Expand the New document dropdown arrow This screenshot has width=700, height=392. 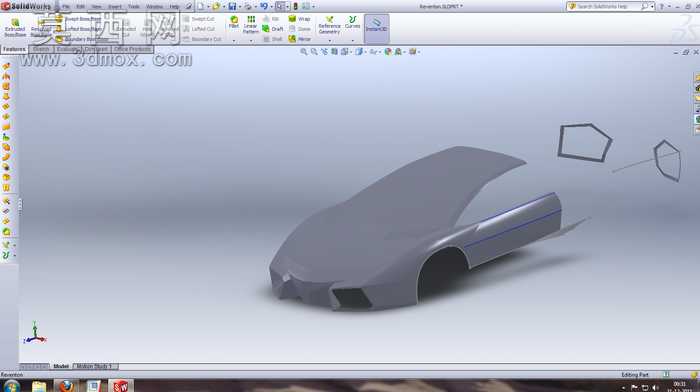[x=208, y=7]
